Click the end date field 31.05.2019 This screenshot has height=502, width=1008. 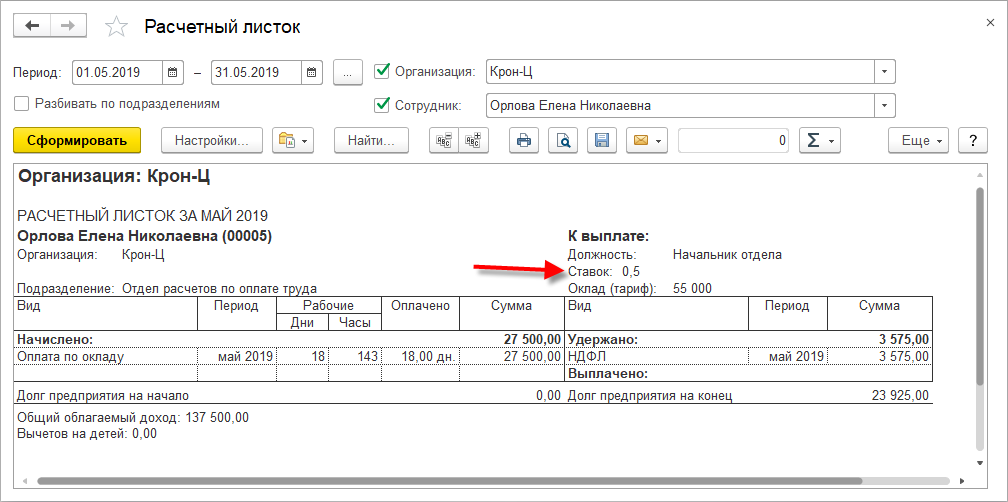[x=256, y=72]
